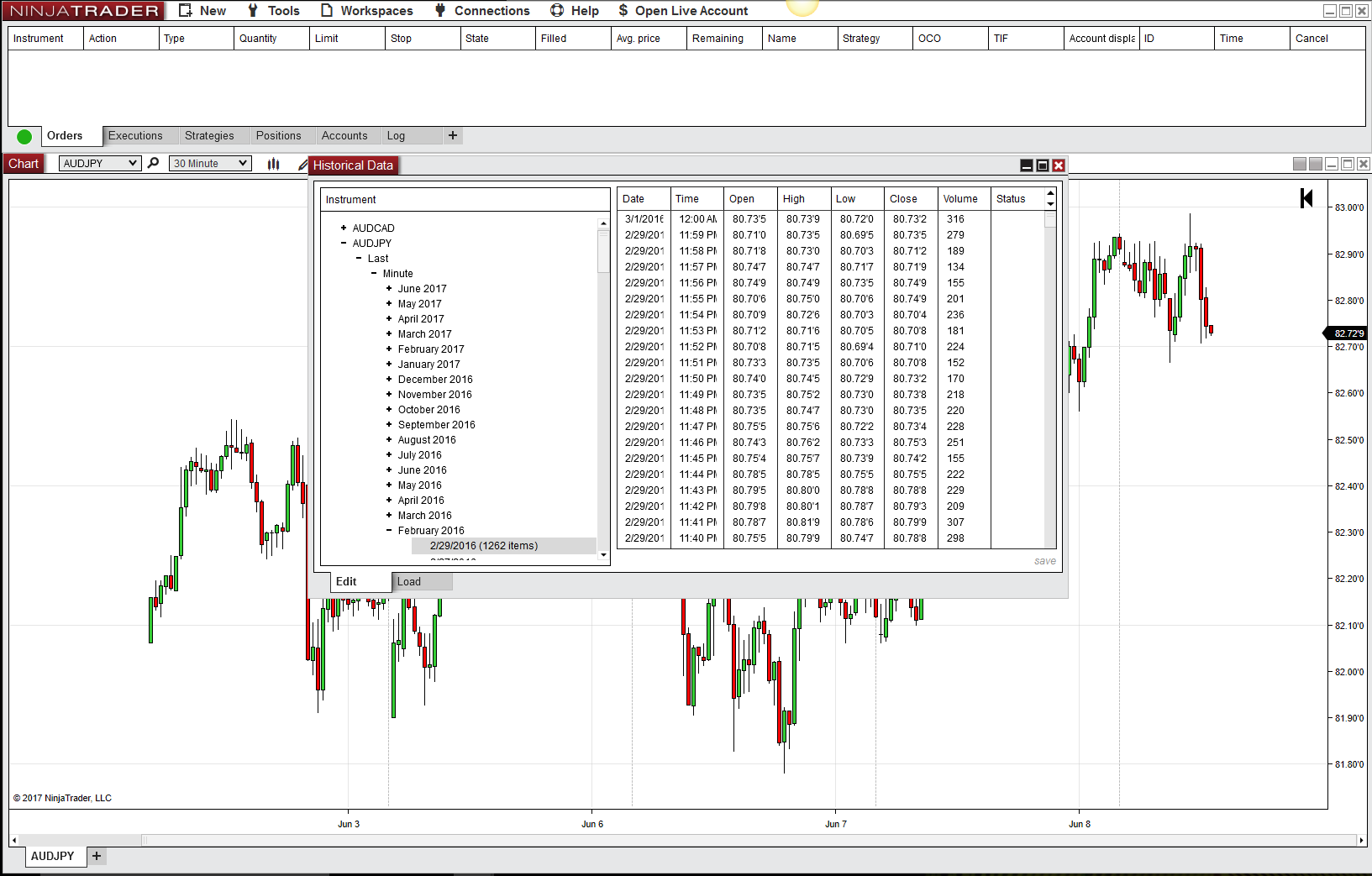Image resolution: width=1372 pixels, height=876 pixels.
Task: Switch to the Positions tab
Action: tap(278, 136)
